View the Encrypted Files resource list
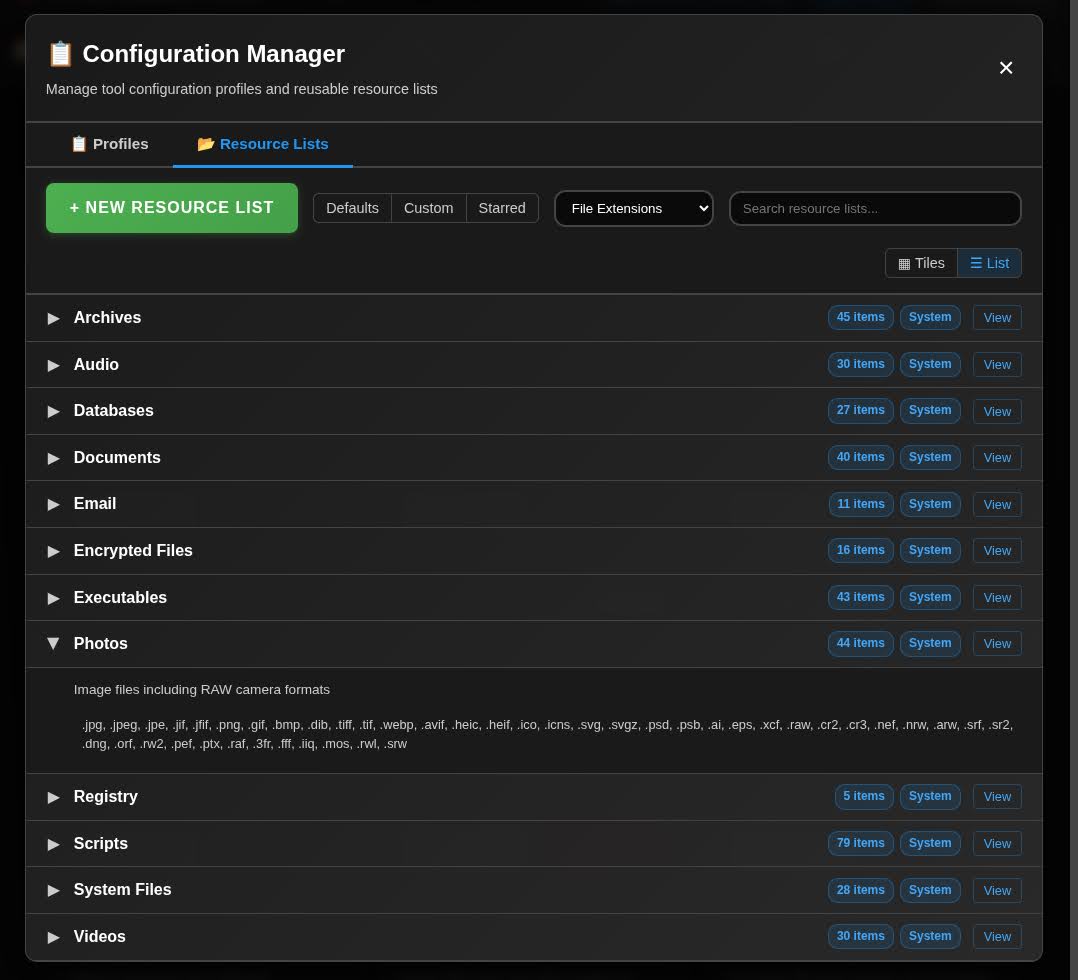The width and height of the screenshot is (1078, 980). coord(997,550)
